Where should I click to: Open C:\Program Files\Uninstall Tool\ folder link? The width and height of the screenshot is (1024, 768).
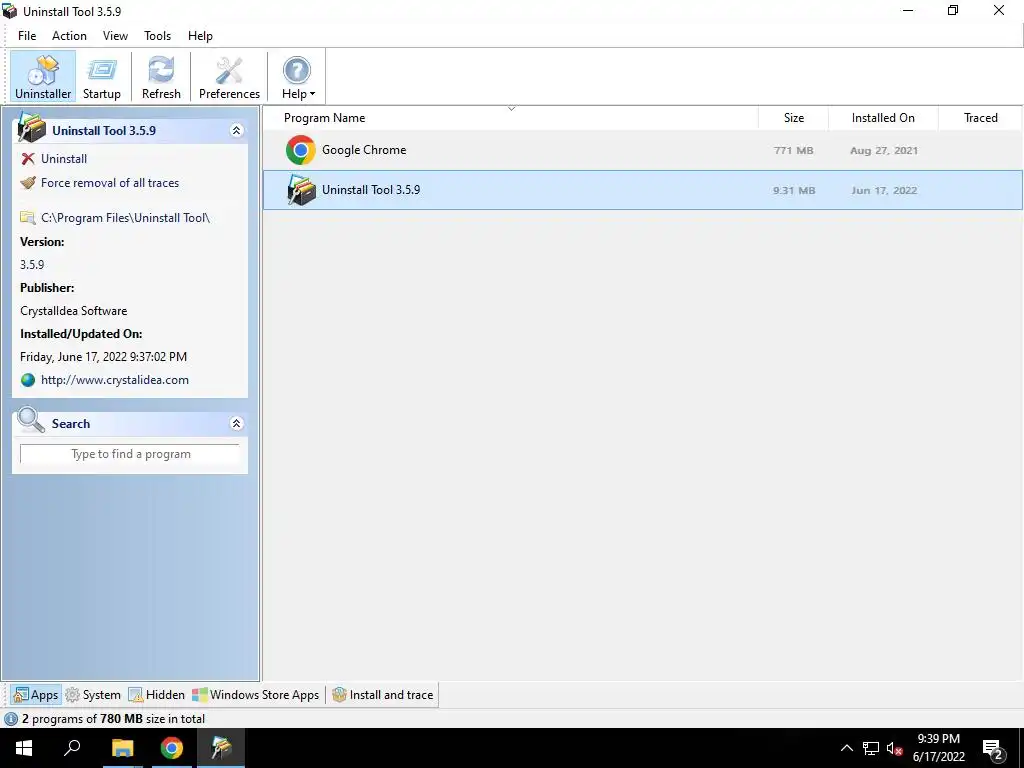click(125, 217)
